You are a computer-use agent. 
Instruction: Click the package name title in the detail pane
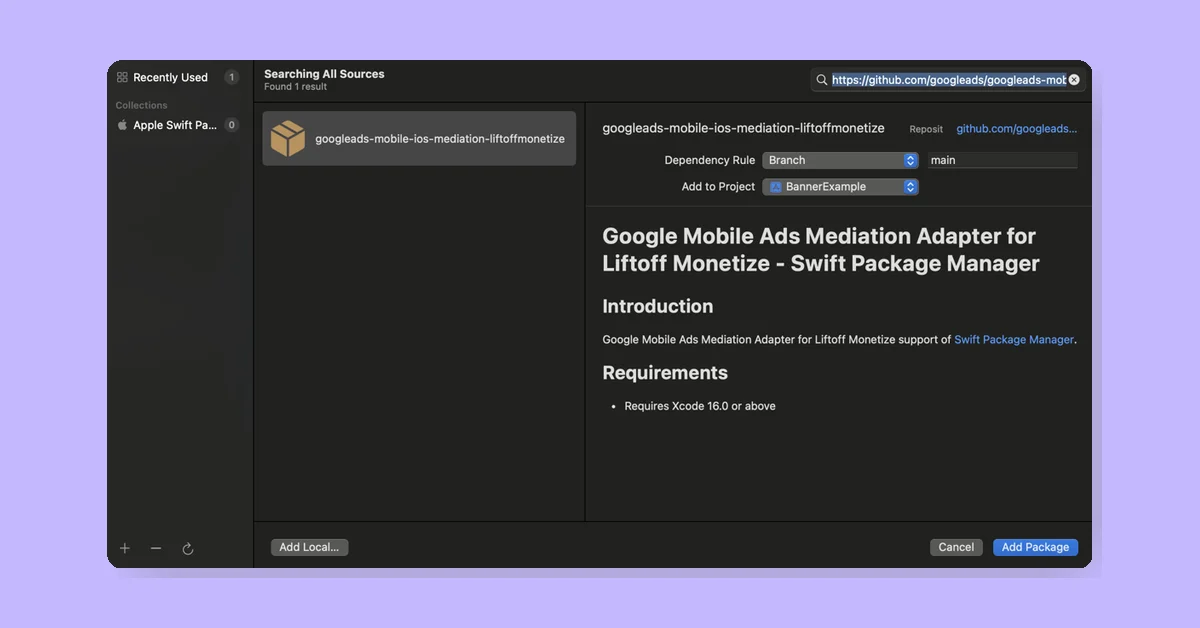tap(743, 129)
